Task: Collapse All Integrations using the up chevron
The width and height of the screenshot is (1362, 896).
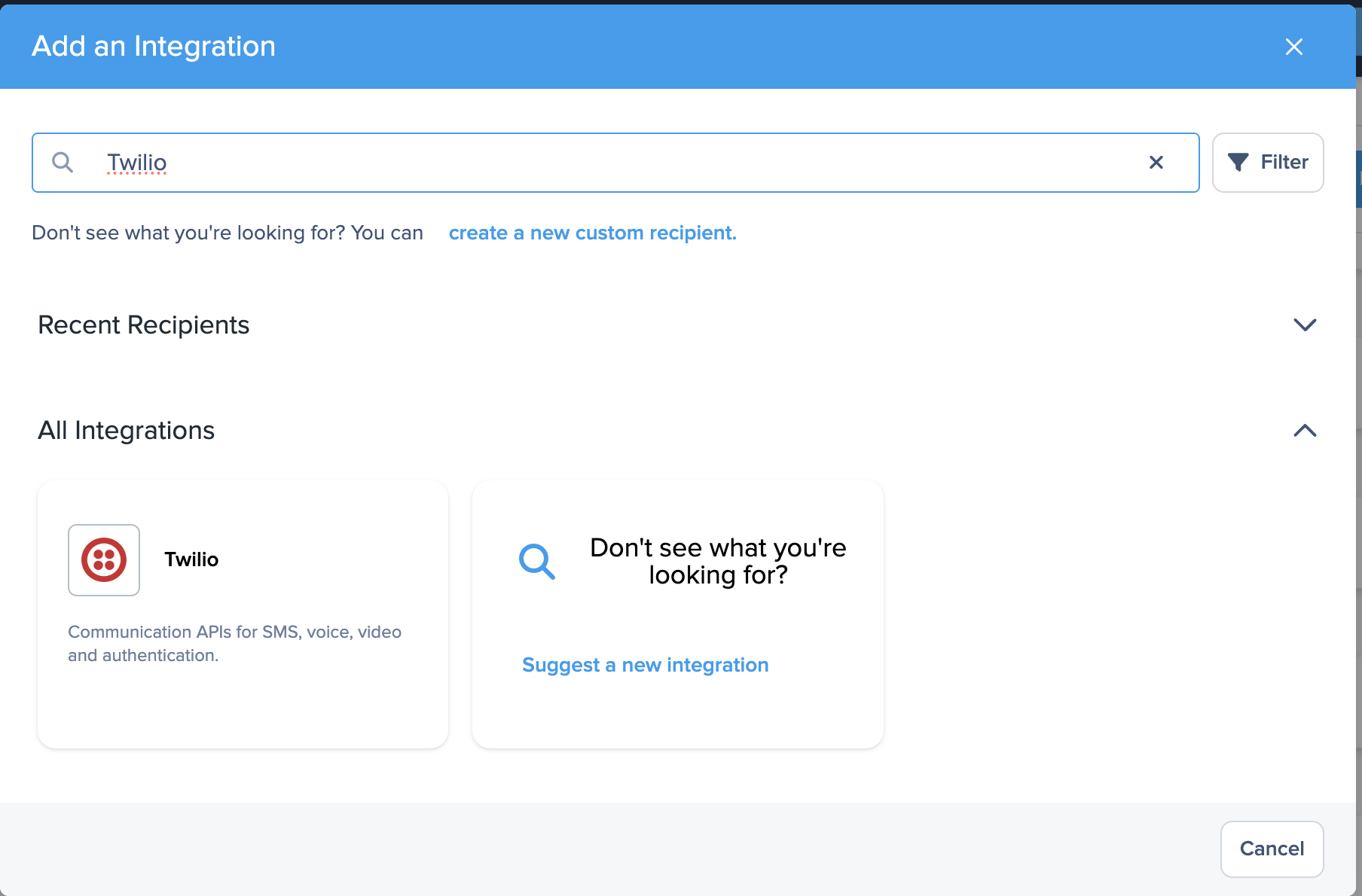Action: pyautogui.click(x=1304, y=431)
